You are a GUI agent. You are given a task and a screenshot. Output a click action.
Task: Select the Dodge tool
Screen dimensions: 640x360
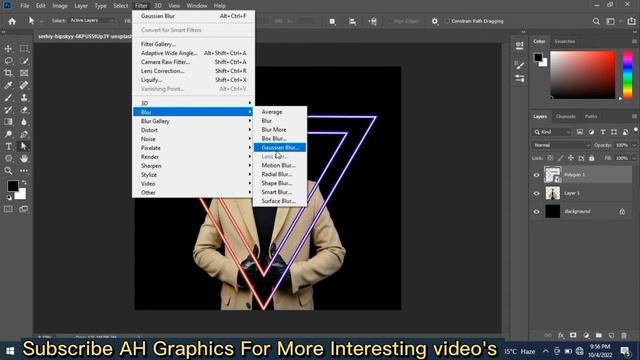8,134
